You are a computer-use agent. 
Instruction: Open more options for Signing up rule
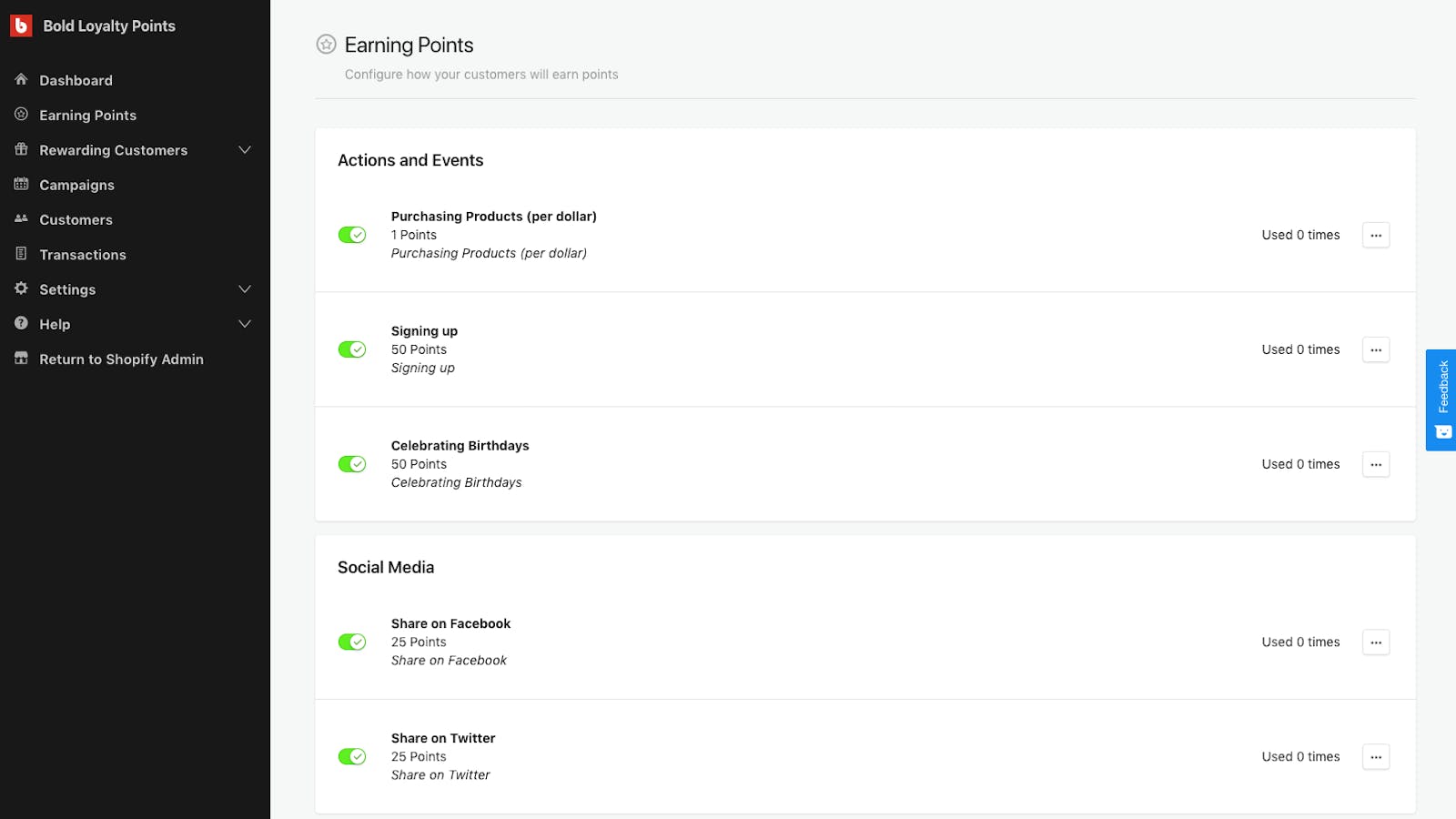1376,349
